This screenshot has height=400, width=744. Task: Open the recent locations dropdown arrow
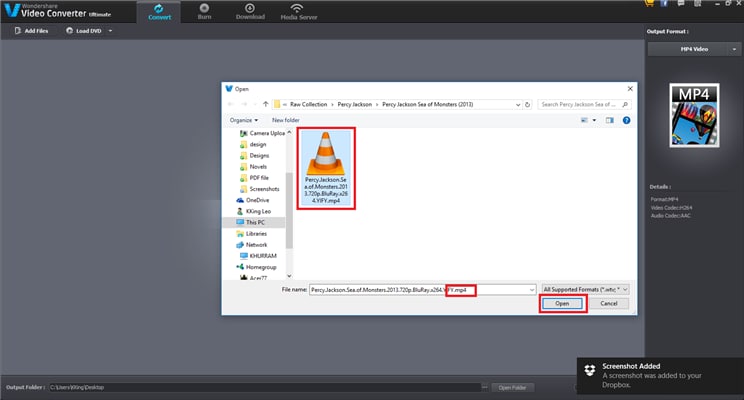255,104
